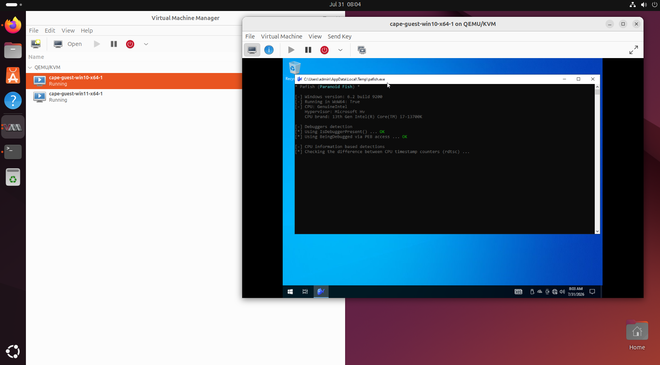Click the 'Debuggers detection' line in pafish console
Screen dimensions: 660x365
pyautogui.click(x=325, y=127)
